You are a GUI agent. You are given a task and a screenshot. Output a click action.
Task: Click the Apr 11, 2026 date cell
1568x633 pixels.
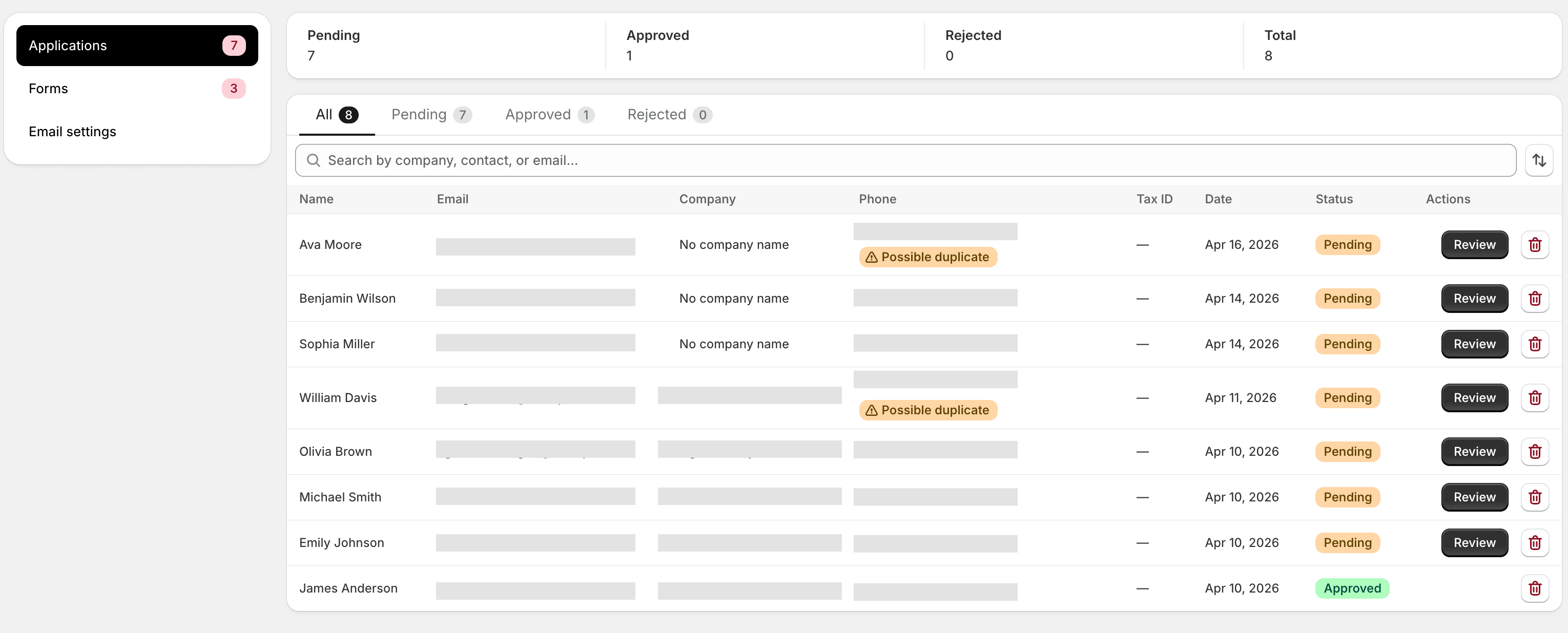click(x=1240, y=398)
